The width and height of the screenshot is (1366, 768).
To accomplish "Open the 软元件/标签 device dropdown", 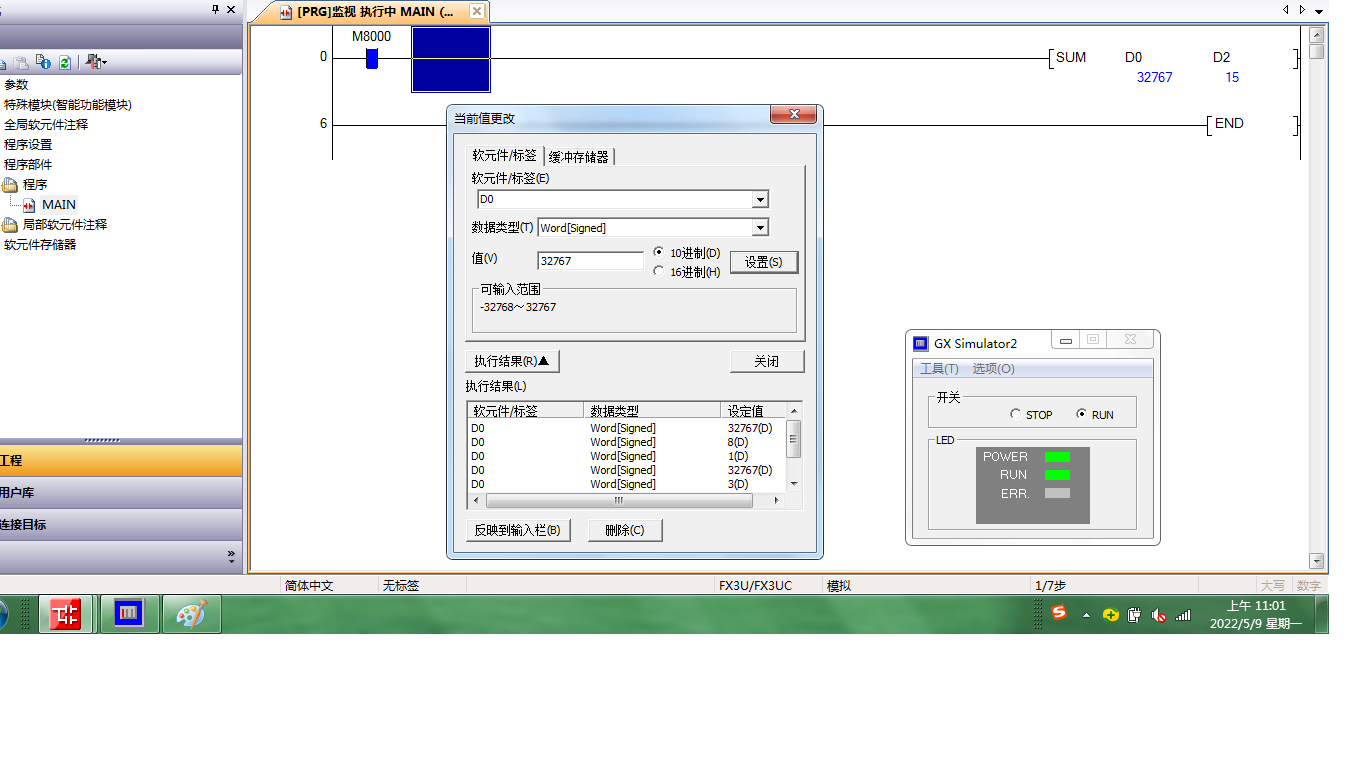I will point(760,200).
